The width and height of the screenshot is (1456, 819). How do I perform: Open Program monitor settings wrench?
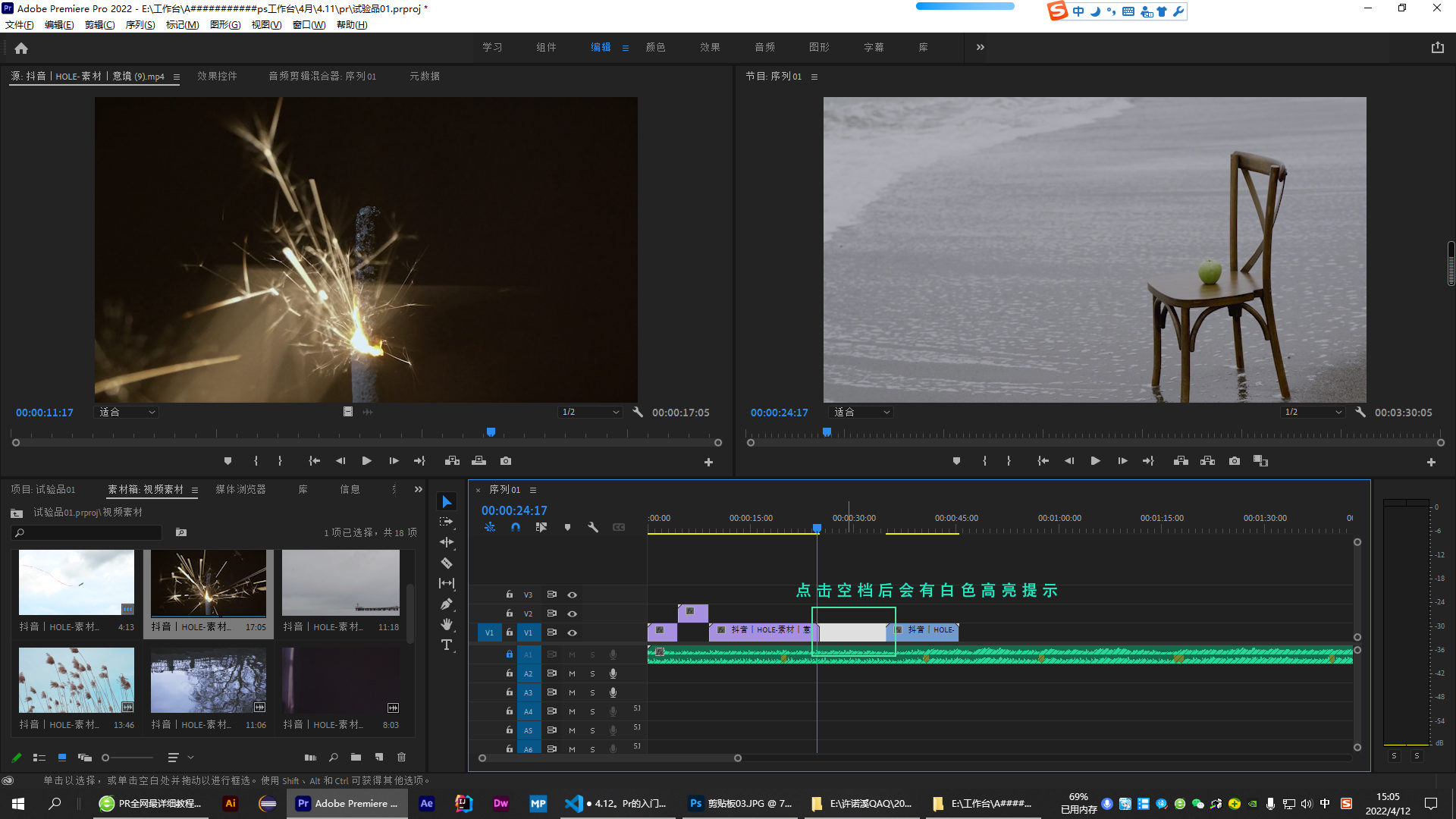[x=1360, y=412]
